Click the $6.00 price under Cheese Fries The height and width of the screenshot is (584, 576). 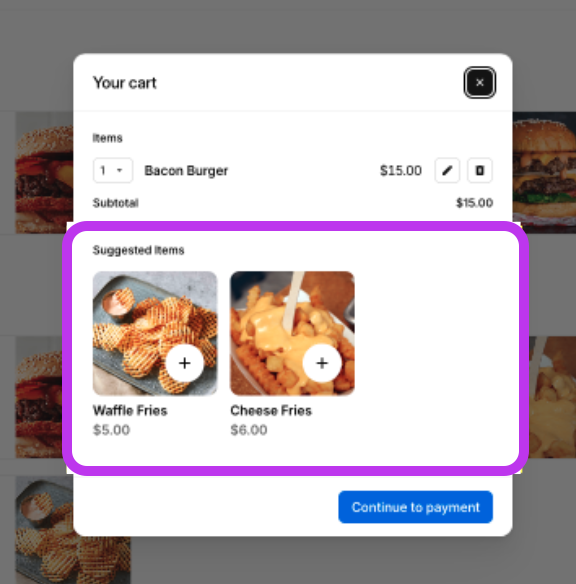pos(249,430)
